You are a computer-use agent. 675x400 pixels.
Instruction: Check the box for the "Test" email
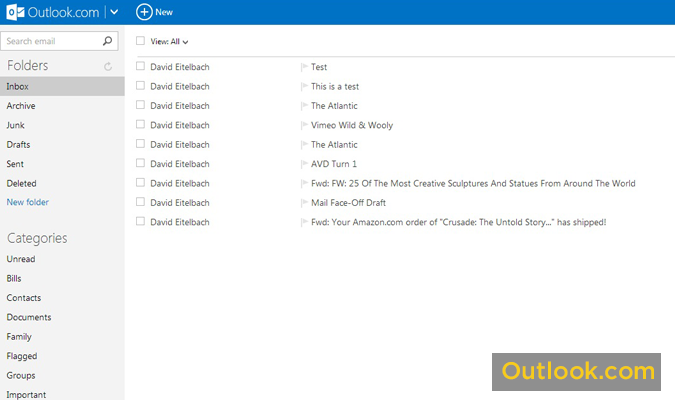point(140,66)
